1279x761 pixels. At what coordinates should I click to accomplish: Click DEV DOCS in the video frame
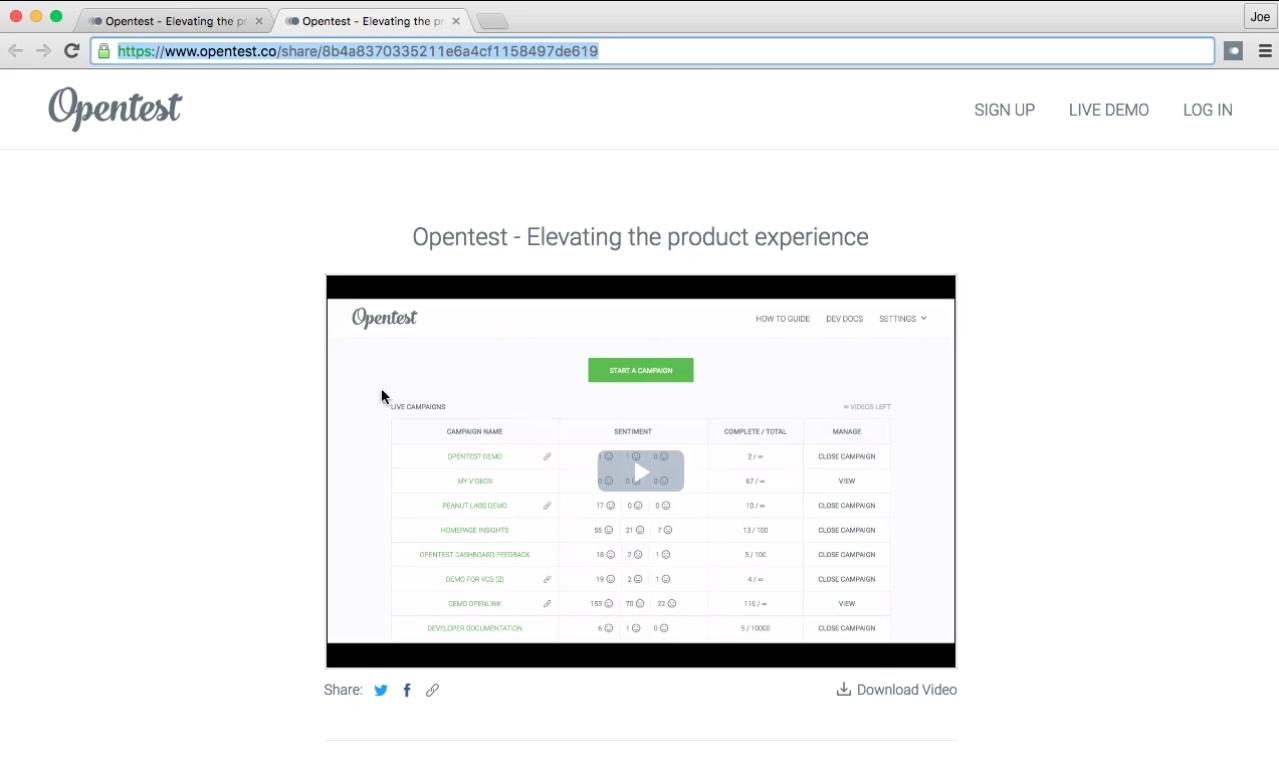point(844,319)
